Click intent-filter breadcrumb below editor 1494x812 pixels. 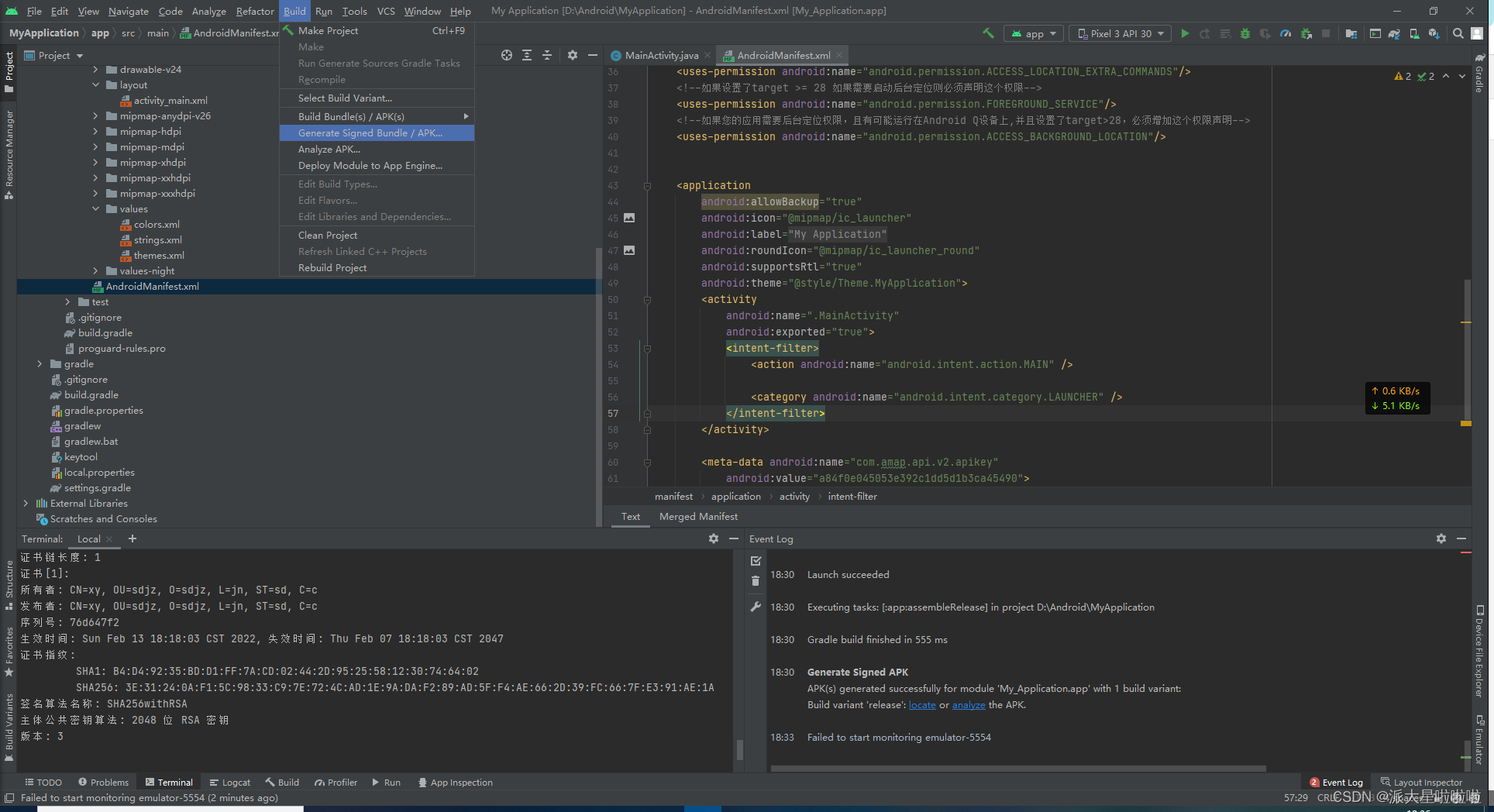click(852, 496)
